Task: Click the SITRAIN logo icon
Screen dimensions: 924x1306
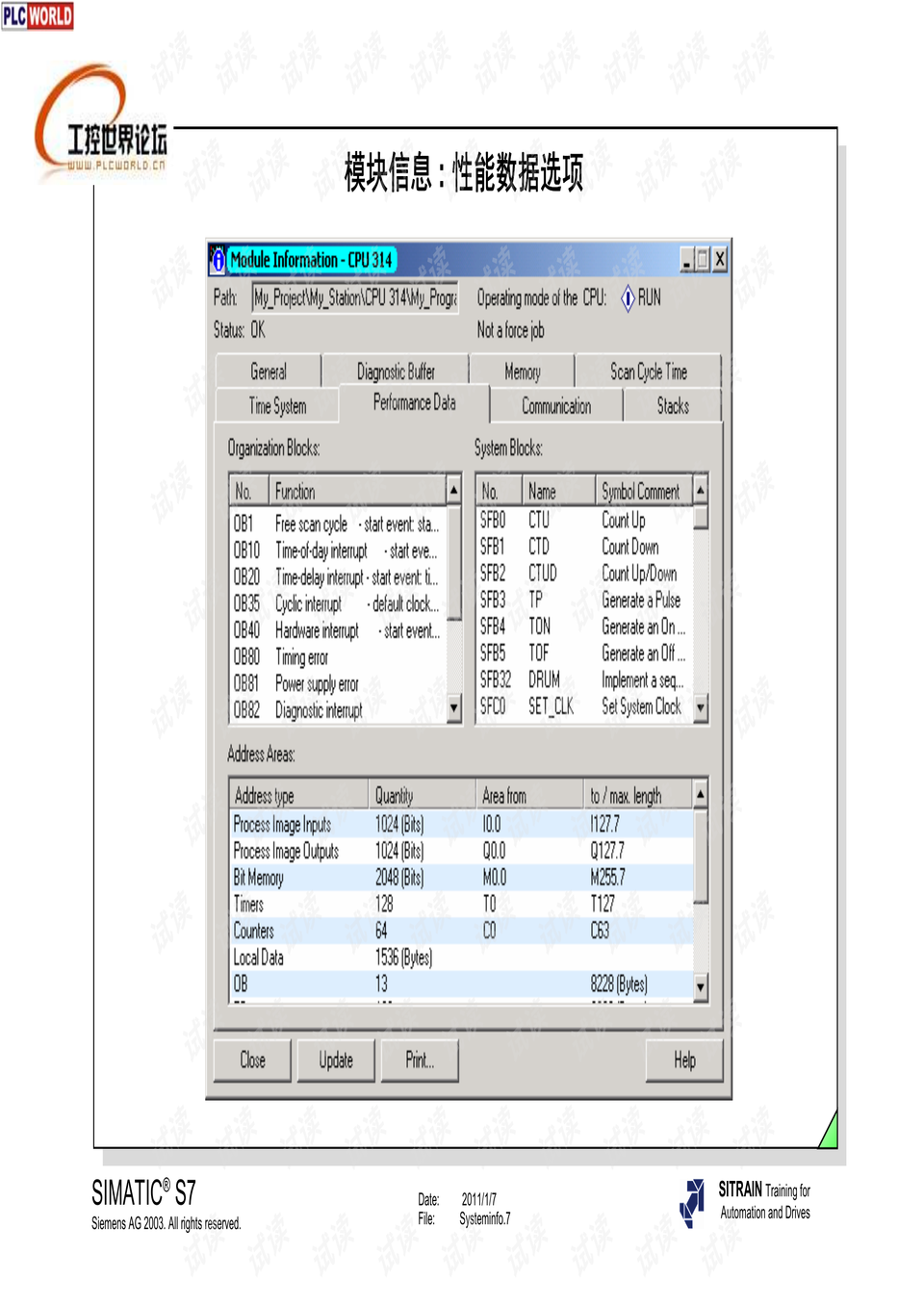Action: 692,1203
